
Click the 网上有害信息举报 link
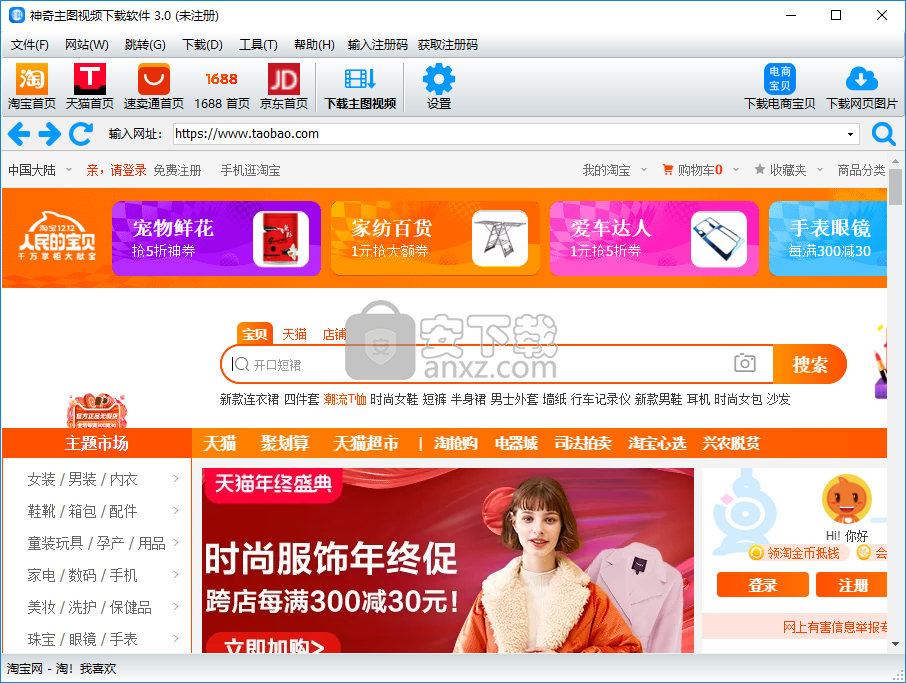(835, 627)
